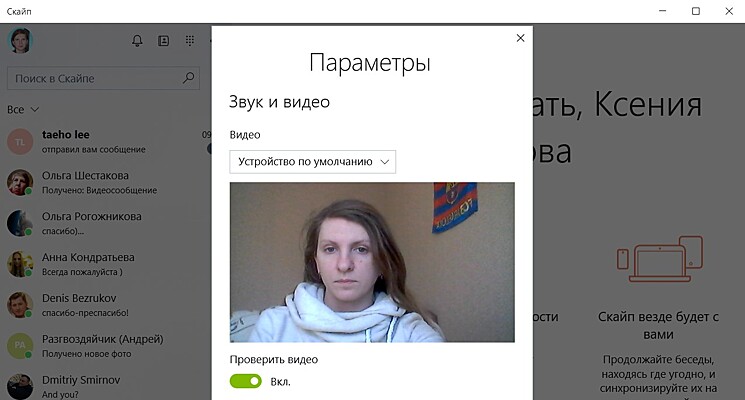Click Разгвоздяйчик's PA avatar icon
This screenshot has width=745, height=400.
[20, 345]
